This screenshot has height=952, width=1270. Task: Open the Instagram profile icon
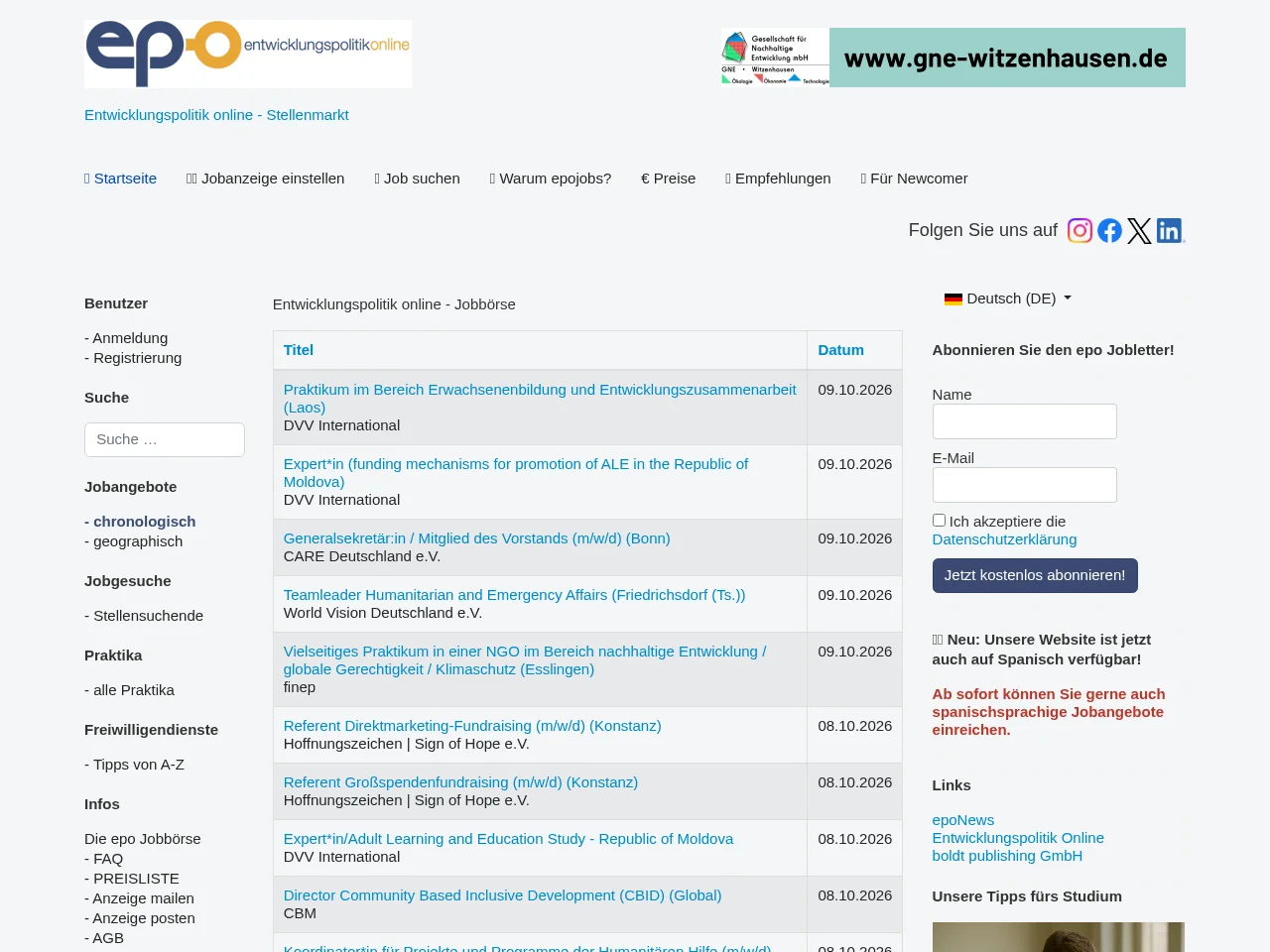[1079, 231]
